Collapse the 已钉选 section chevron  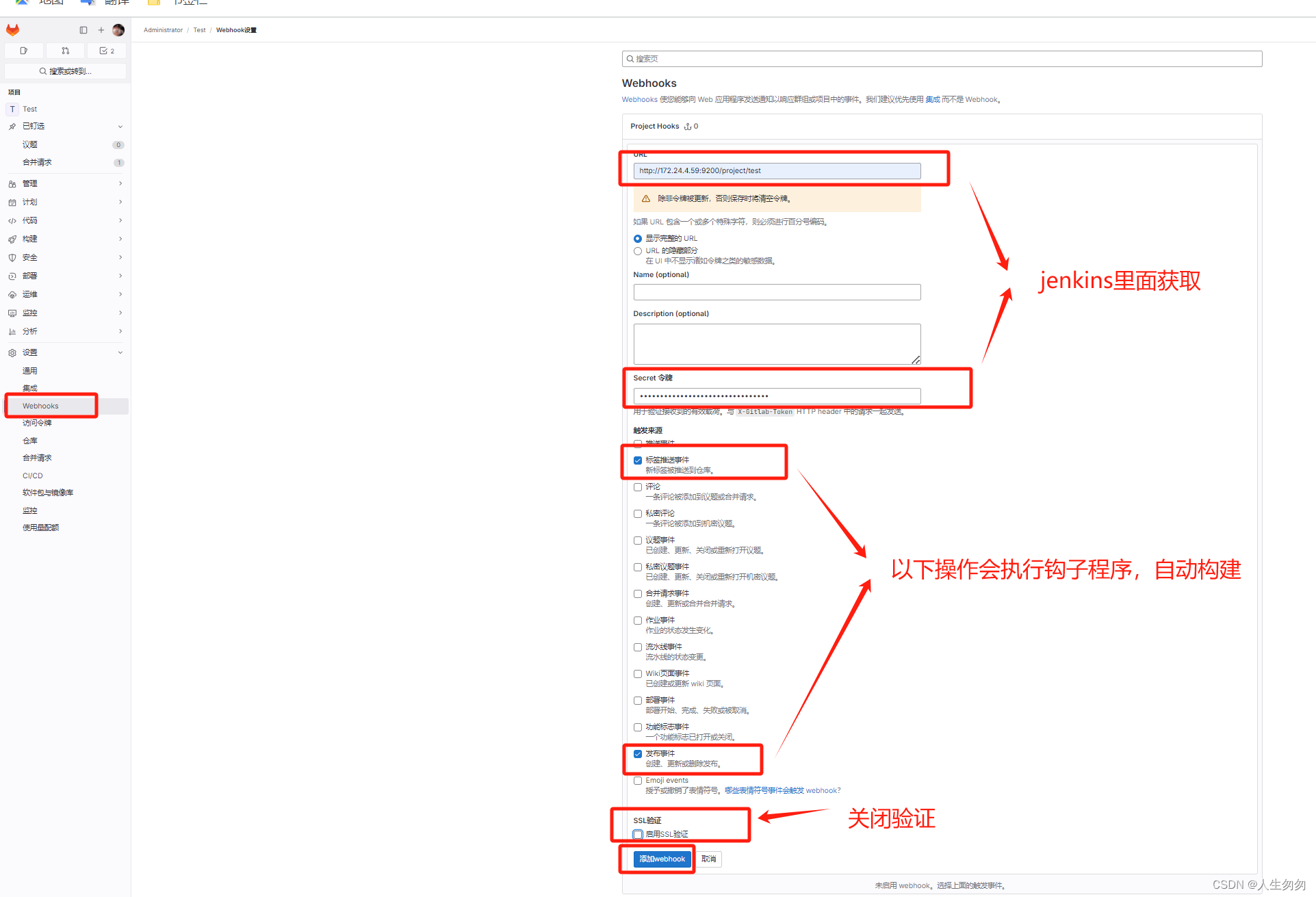tap(120, 127)
